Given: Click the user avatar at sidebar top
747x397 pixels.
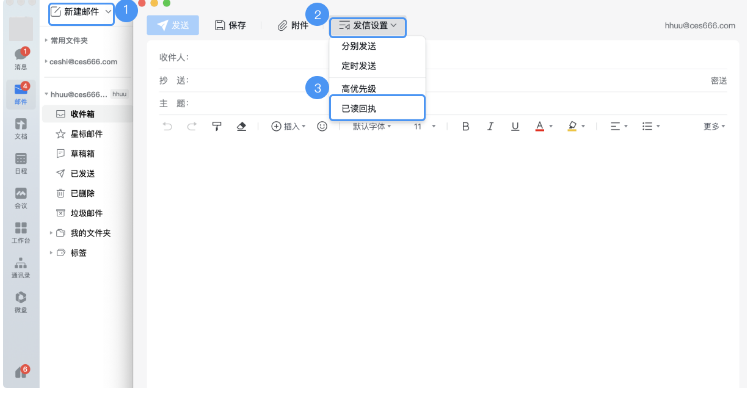Looking at the screenshot, I should [21, 29].
